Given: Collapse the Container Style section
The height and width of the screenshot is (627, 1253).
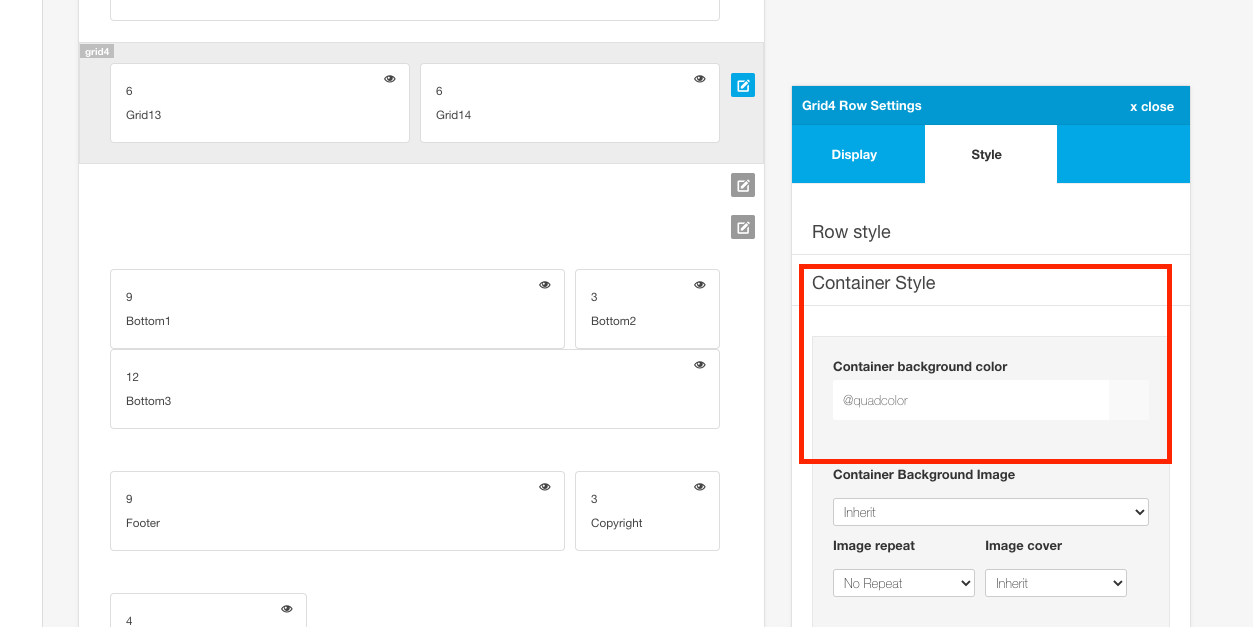Looking at the screenshot, I should (x=873, y=283).
